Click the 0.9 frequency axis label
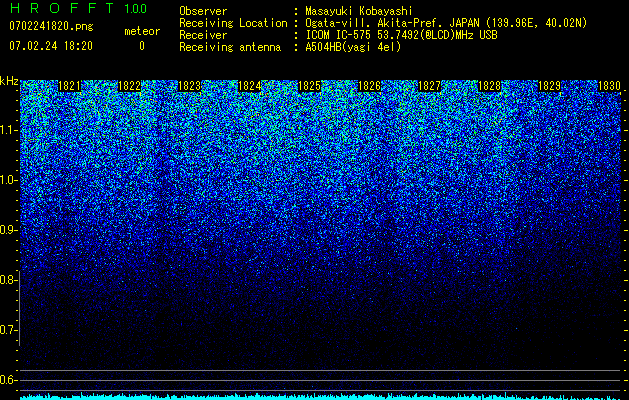Viewport: 629px width, 400px height. pyautogui.click(x=8, y=230)
